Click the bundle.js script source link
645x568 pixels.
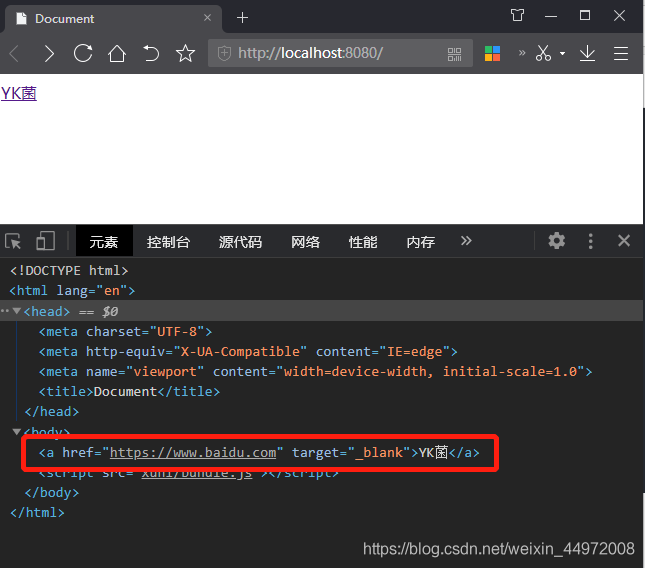[197, 473]
